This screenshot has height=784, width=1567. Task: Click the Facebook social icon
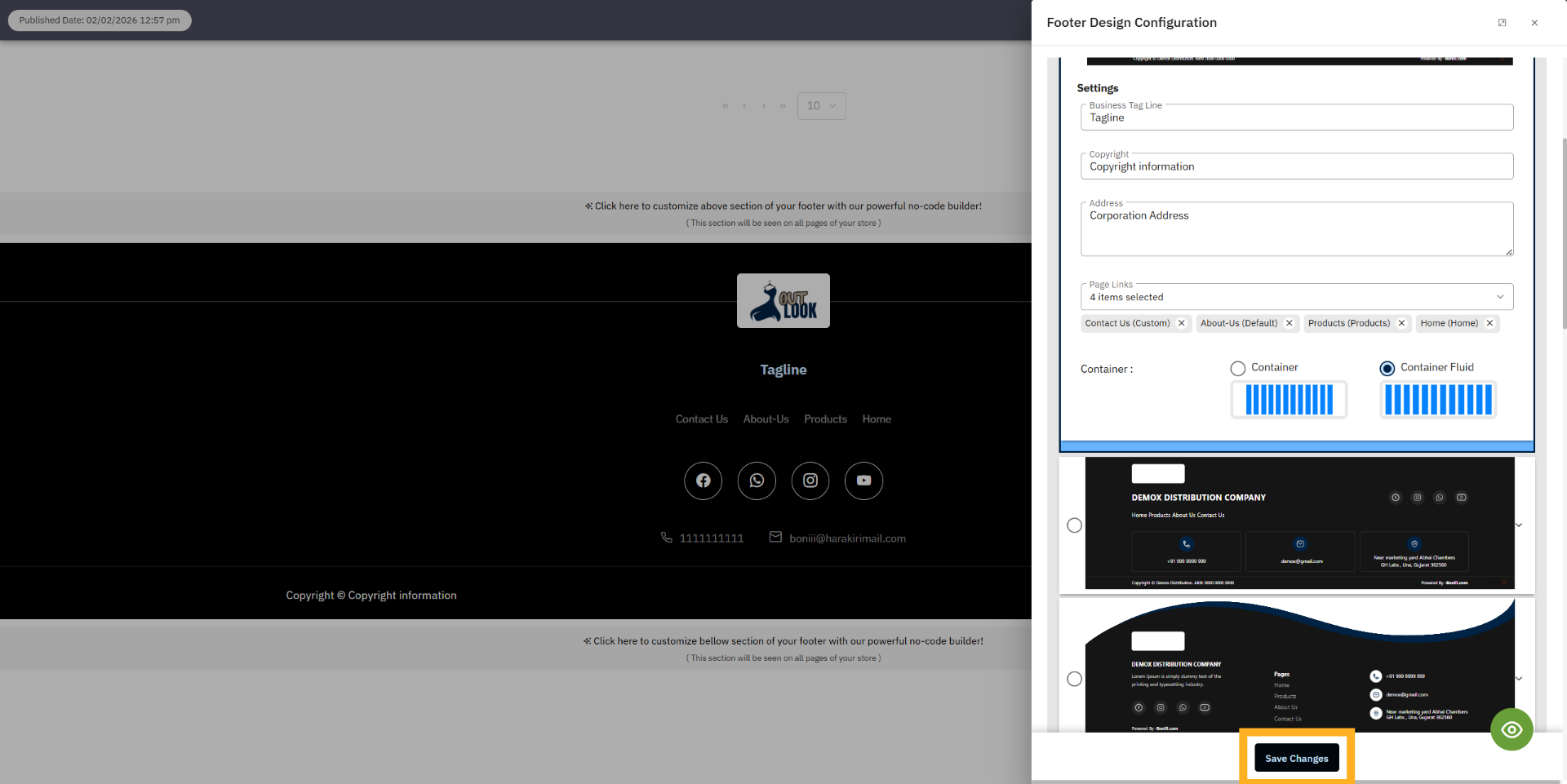(703, 481)
